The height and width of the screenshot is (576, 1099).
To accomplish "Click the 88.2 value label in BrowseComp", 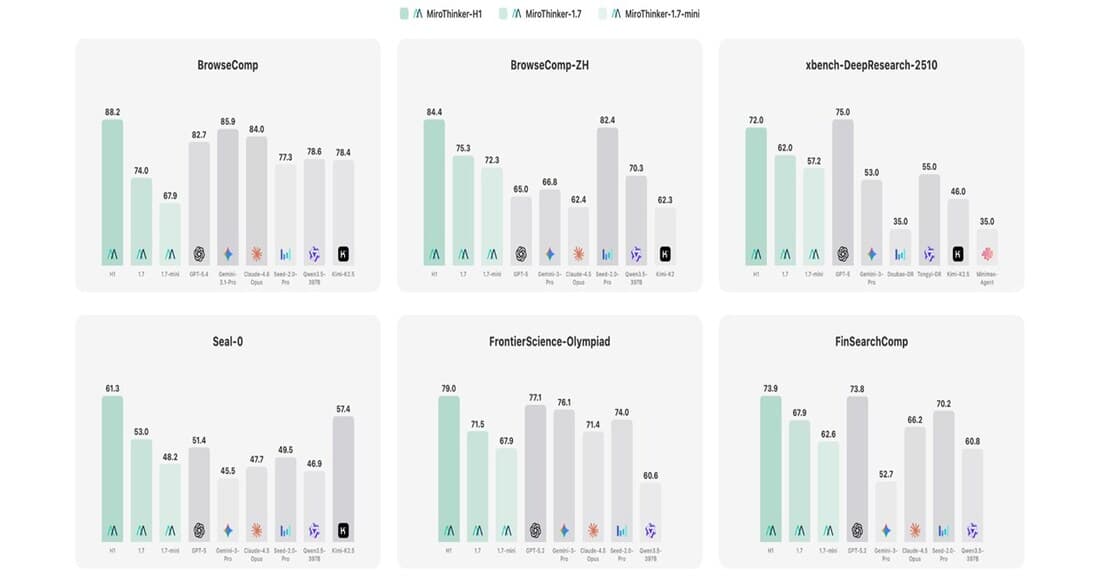I will point(112,112).
